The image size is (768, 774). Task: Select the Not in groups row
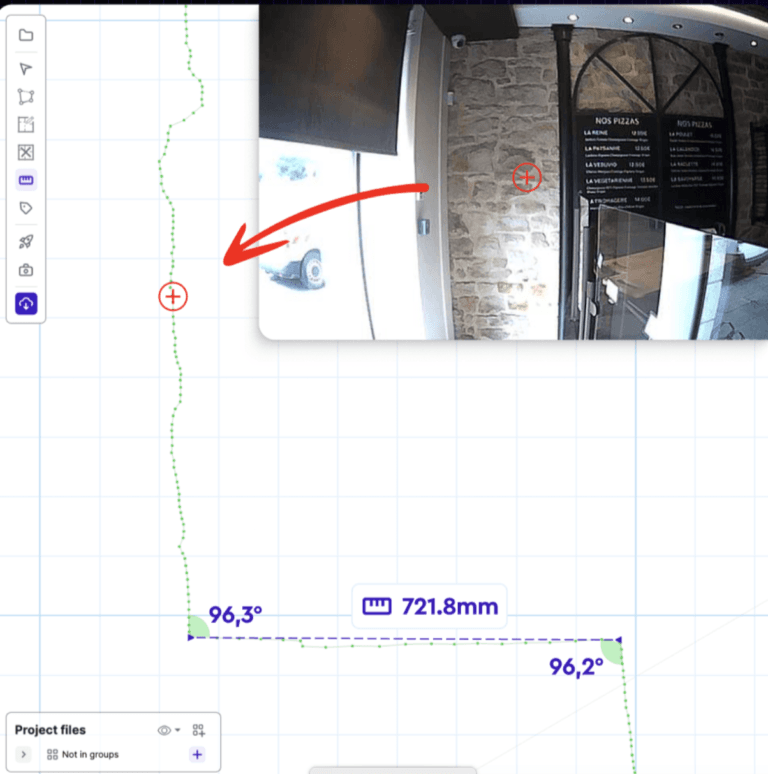point(90,754)
